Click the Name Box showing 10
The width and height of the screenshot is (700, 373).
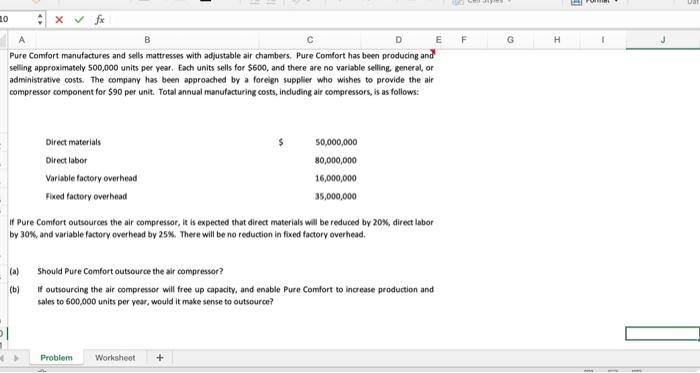click(x=18, y=19)
